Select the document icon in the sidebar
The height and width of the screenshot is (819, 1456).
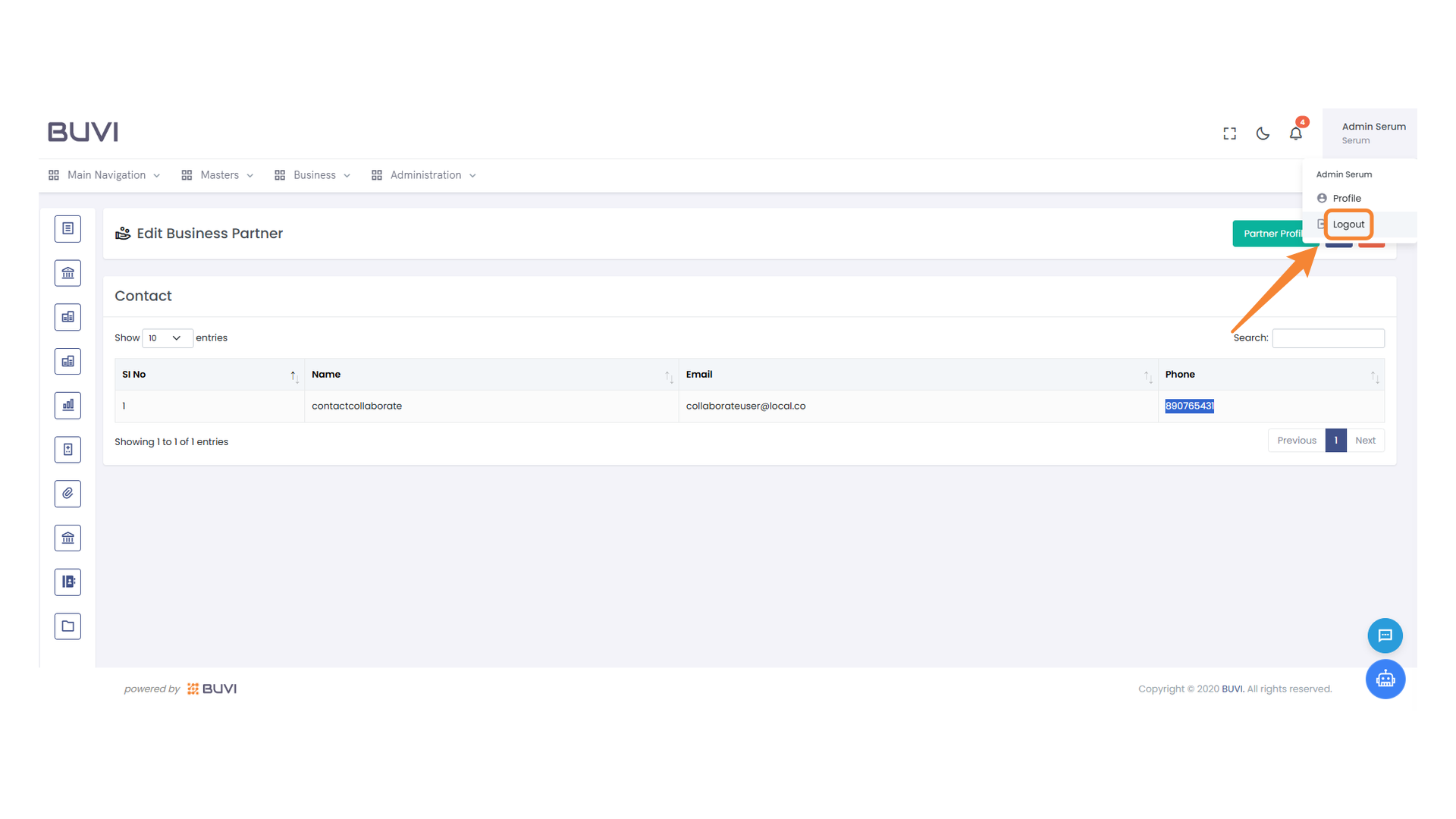[67, 228]
